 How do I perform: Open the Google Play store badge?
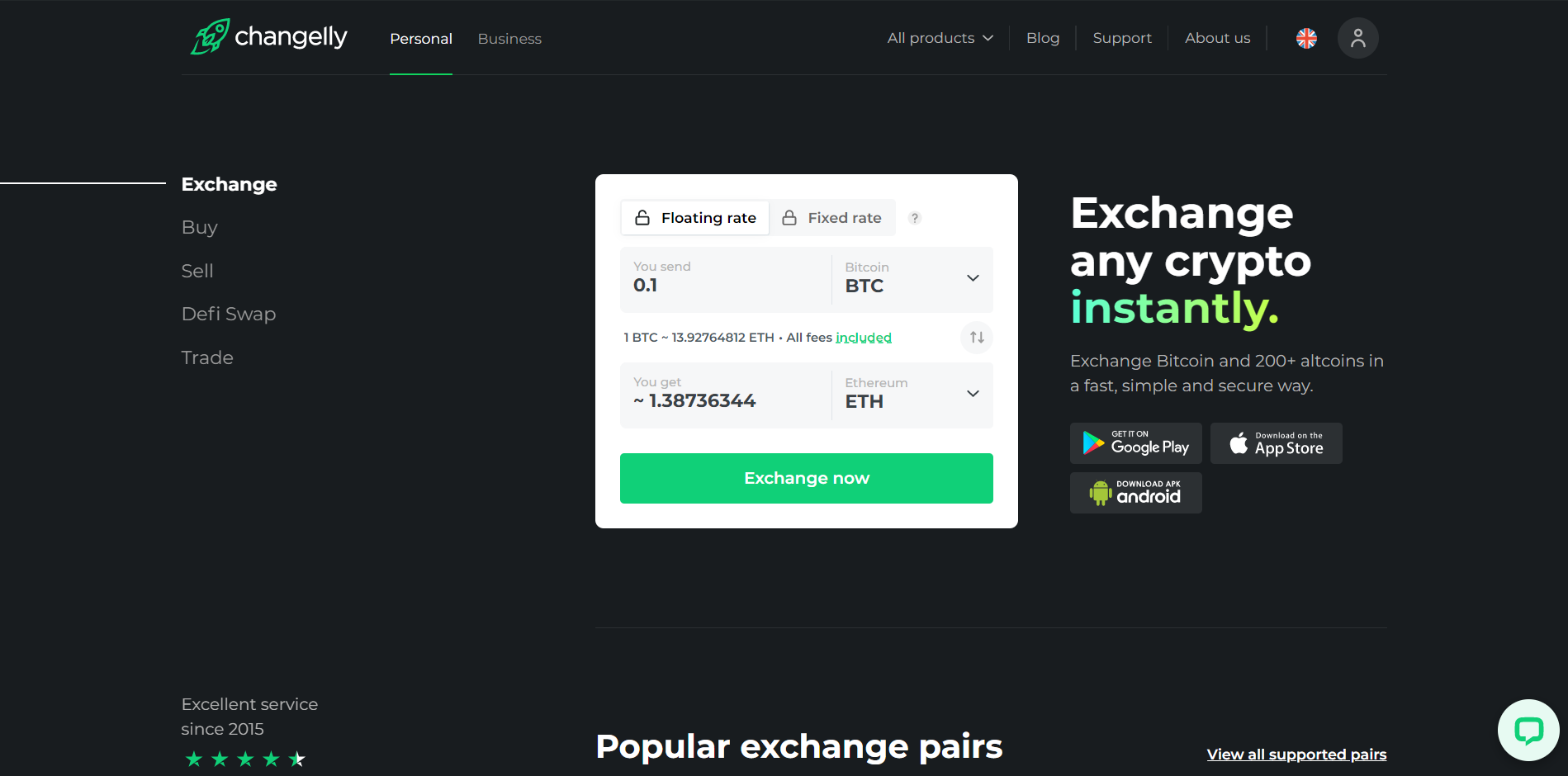(x=1136, y=443)
